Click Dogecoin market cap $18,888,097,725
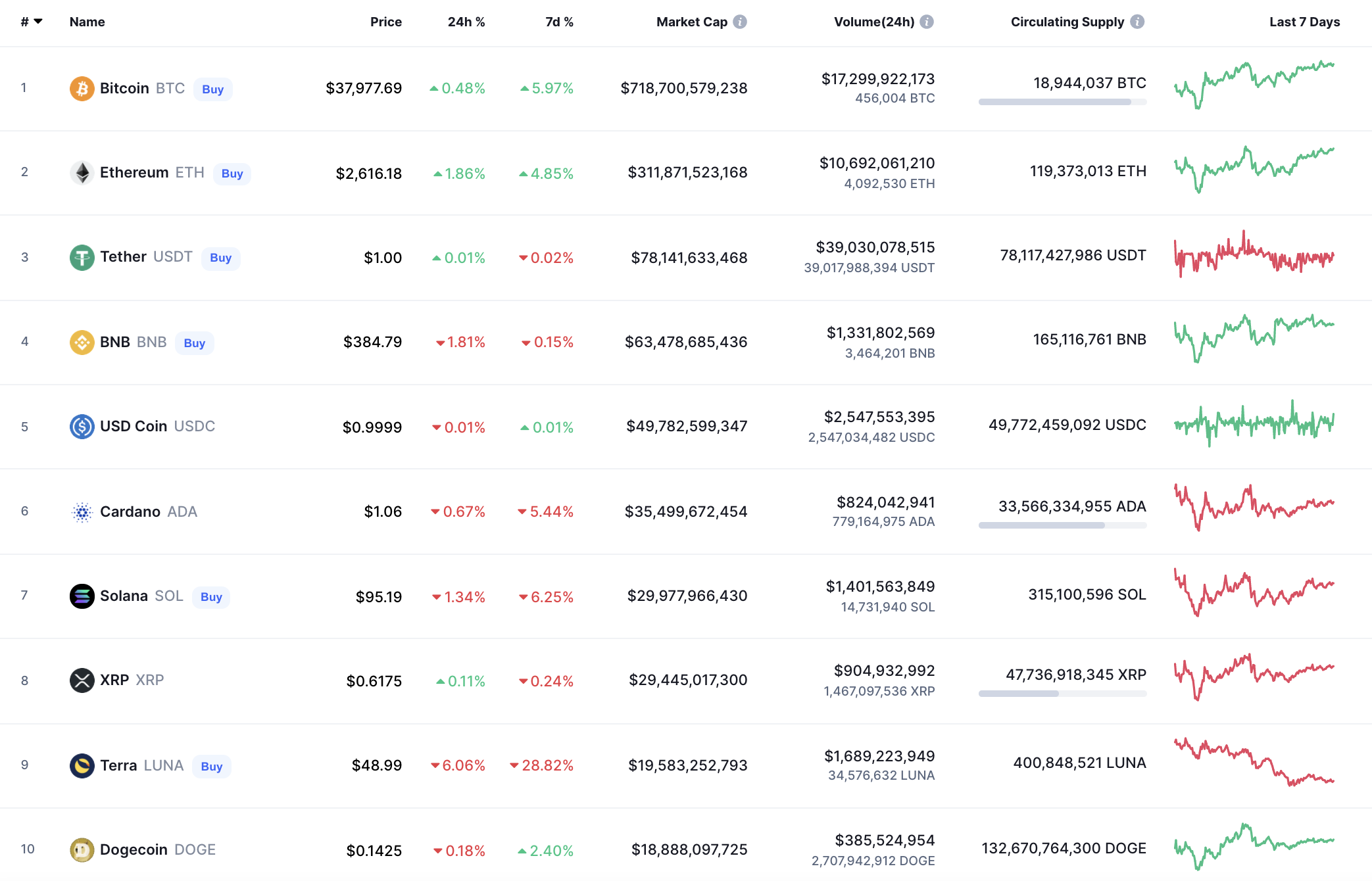This screenshot has height=881, width=1372. coord(689,849)
